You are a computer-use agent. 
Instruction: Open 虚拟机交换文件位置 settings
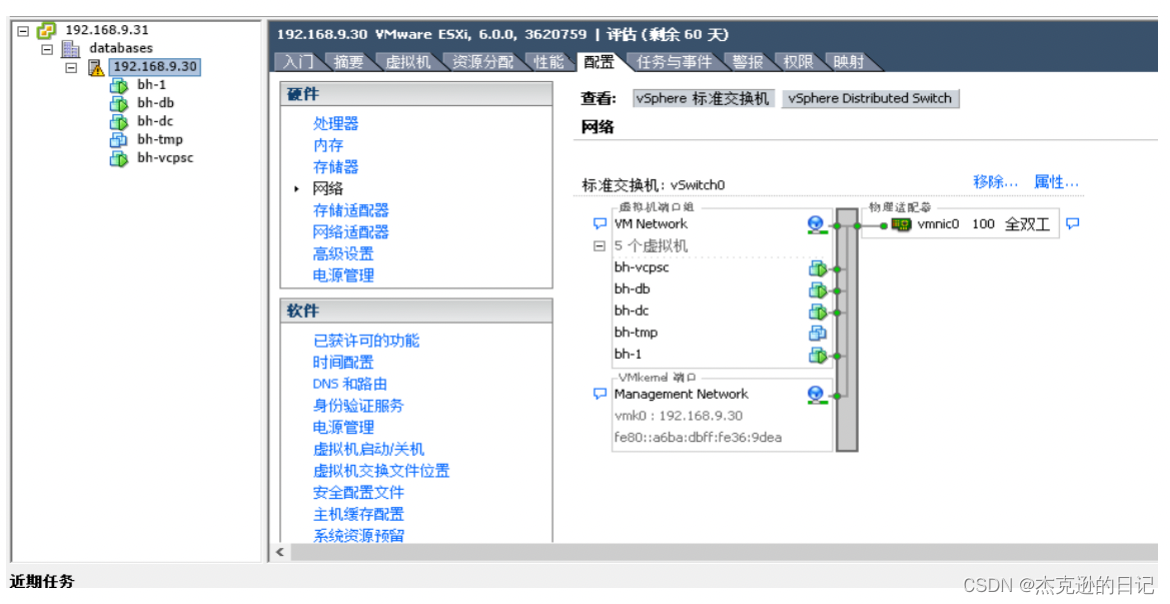[381, 471]
